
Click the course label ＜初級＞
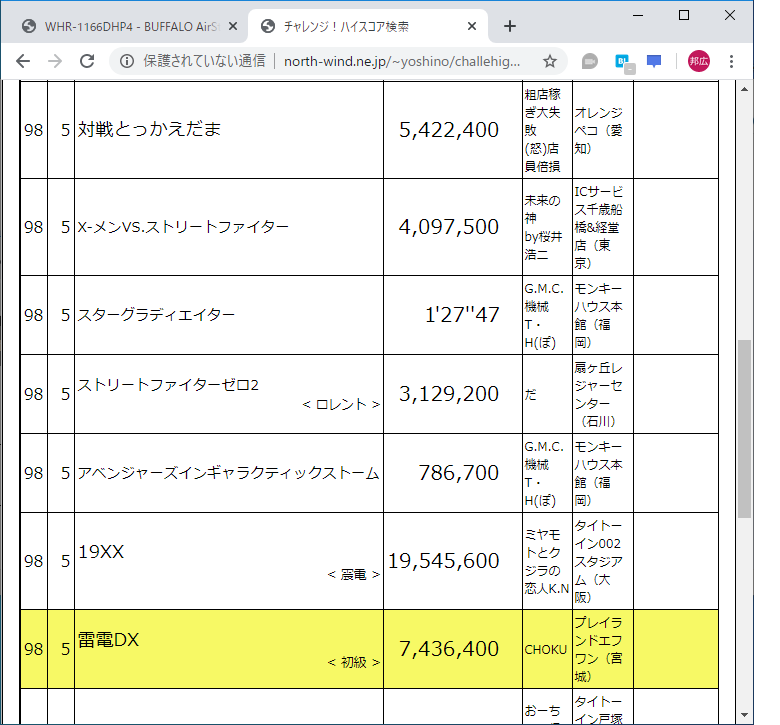354,663
